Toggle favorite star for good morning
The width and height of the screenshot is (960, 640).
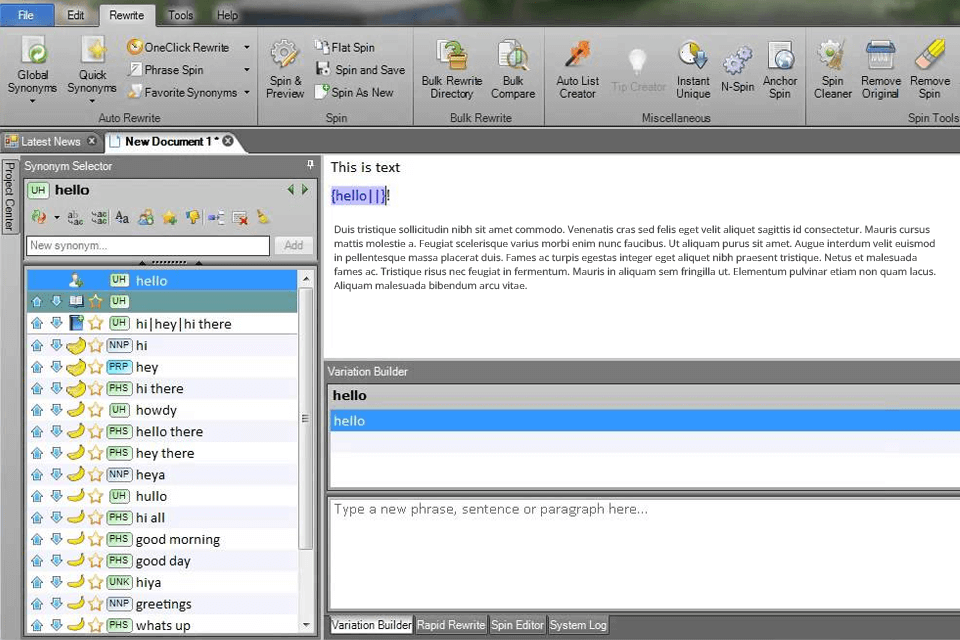96,539
